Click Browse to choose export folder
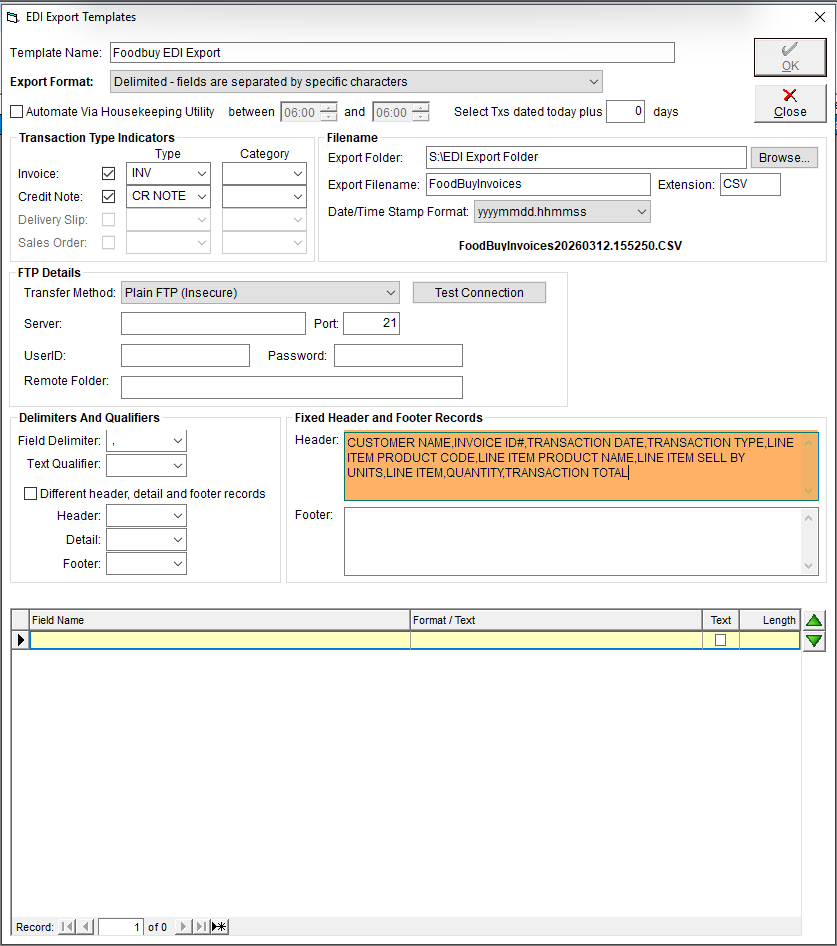837x946 pixels. click(x=784, y=157)
